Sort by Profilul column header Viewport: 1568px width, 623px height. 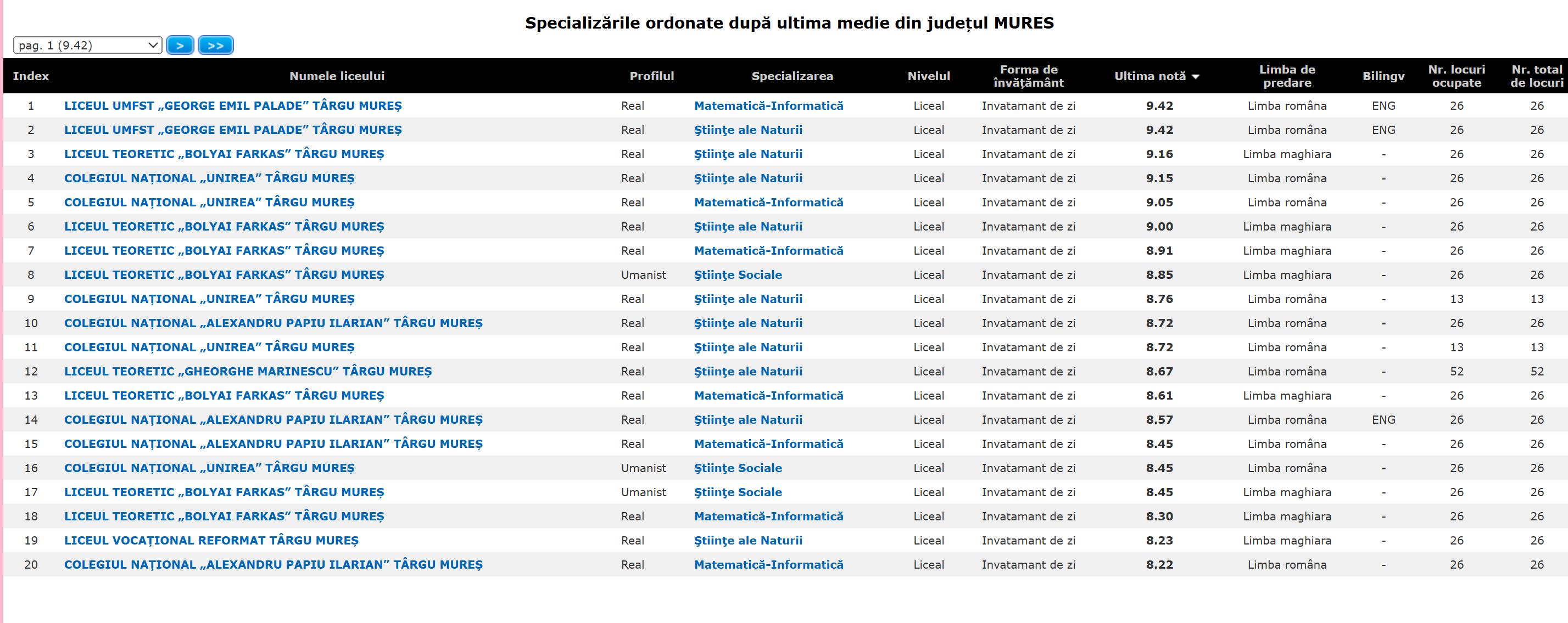click(x=651, y=76)
